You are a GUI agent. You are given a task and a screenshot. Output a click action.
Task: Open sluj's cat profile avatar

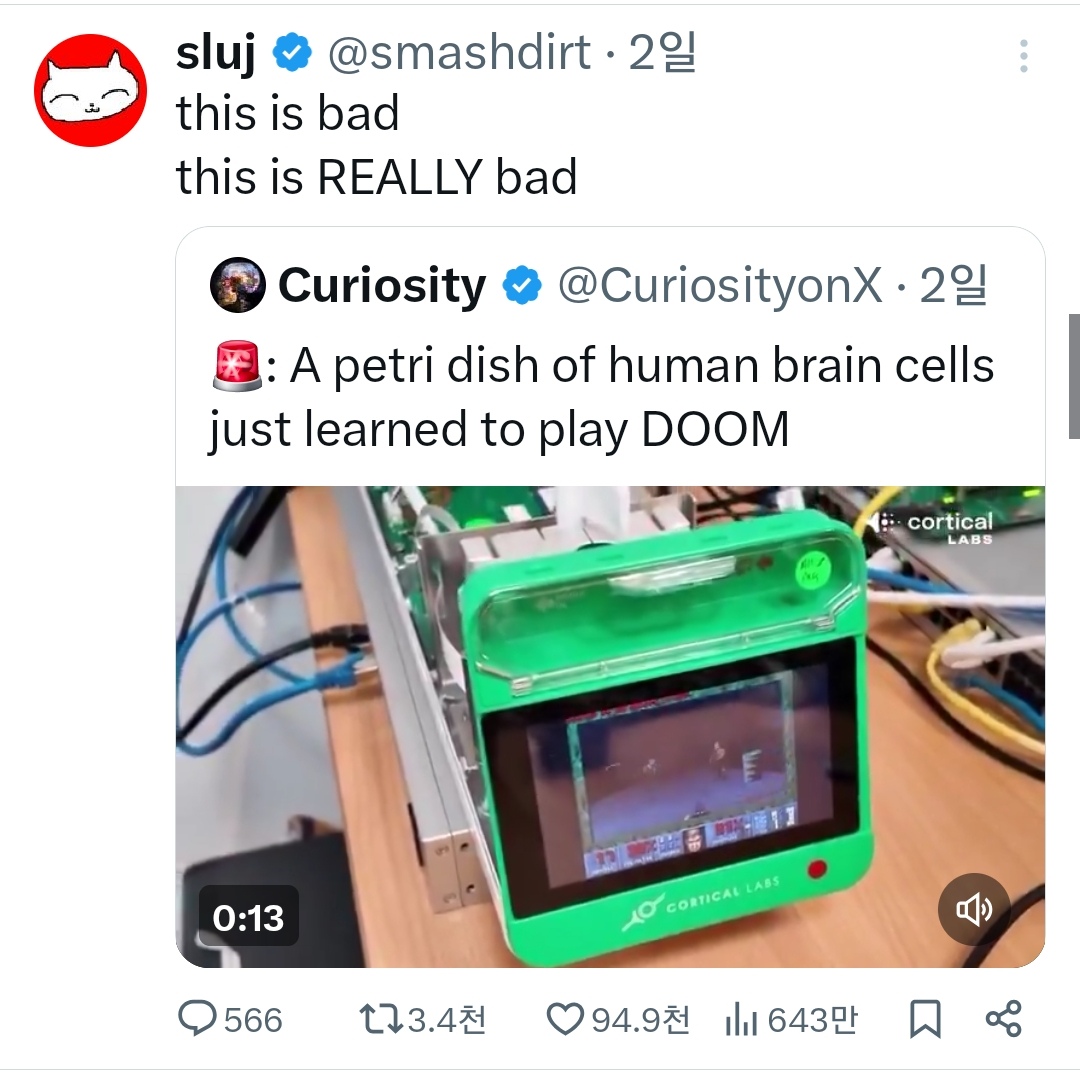(x=90, y=90)
